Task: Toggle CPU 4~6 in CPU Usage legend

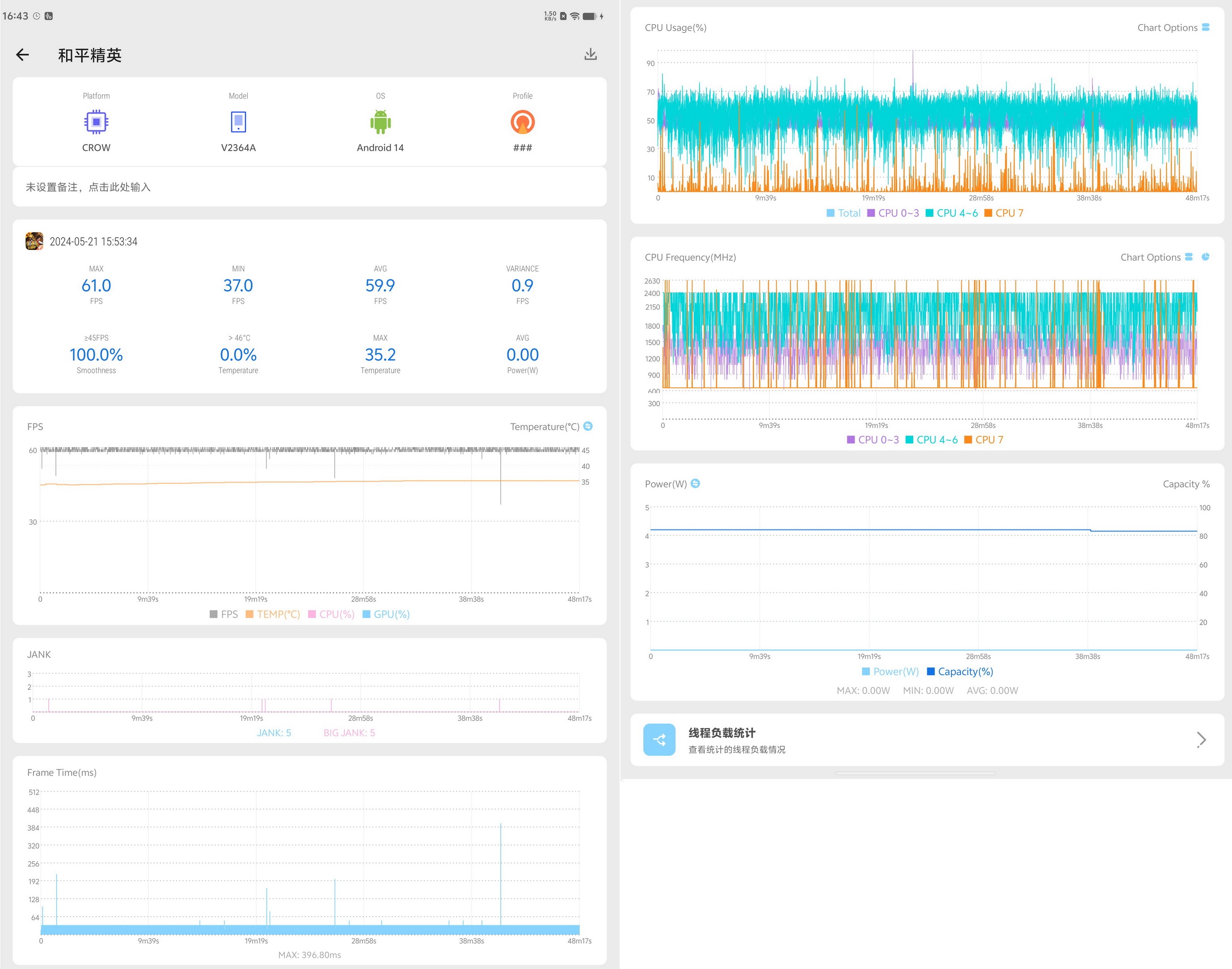Action: coord(952,213)
